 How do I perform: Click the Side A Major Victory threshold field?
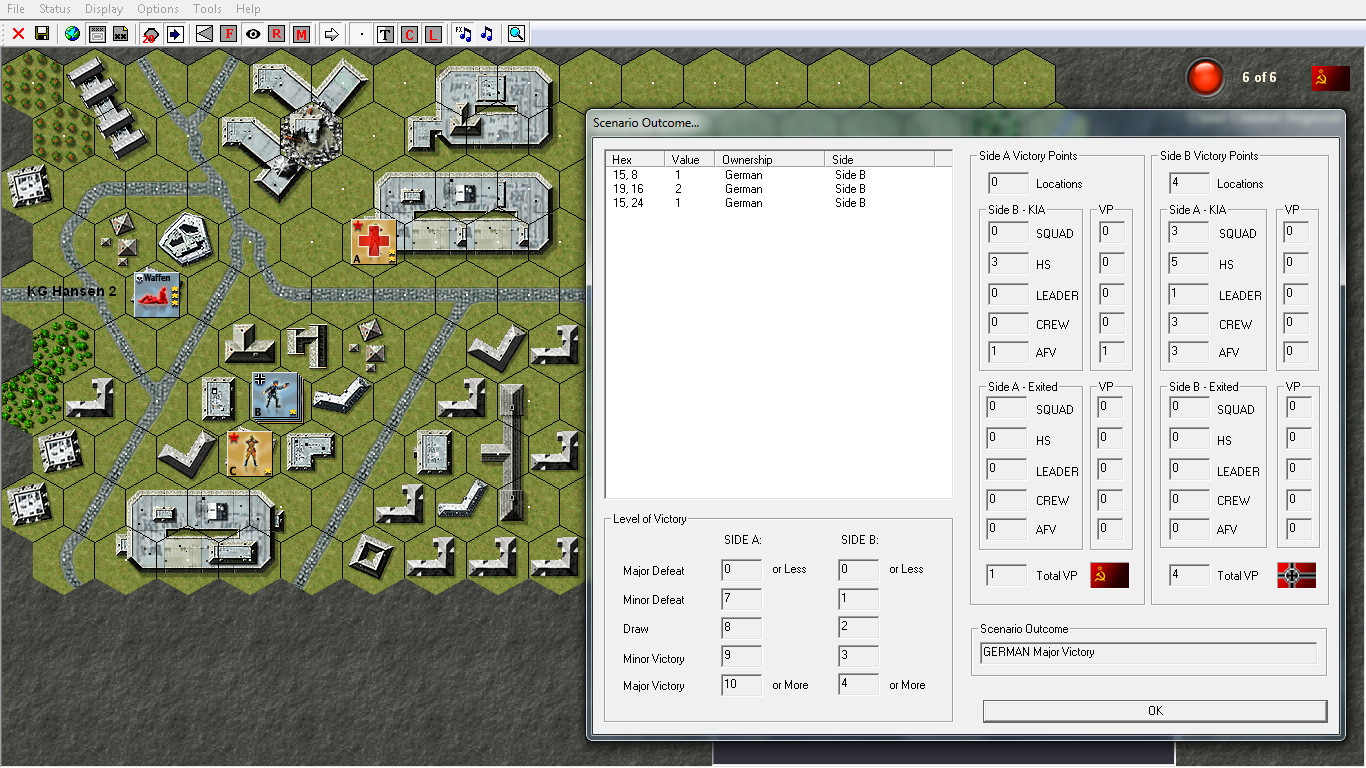741,685
